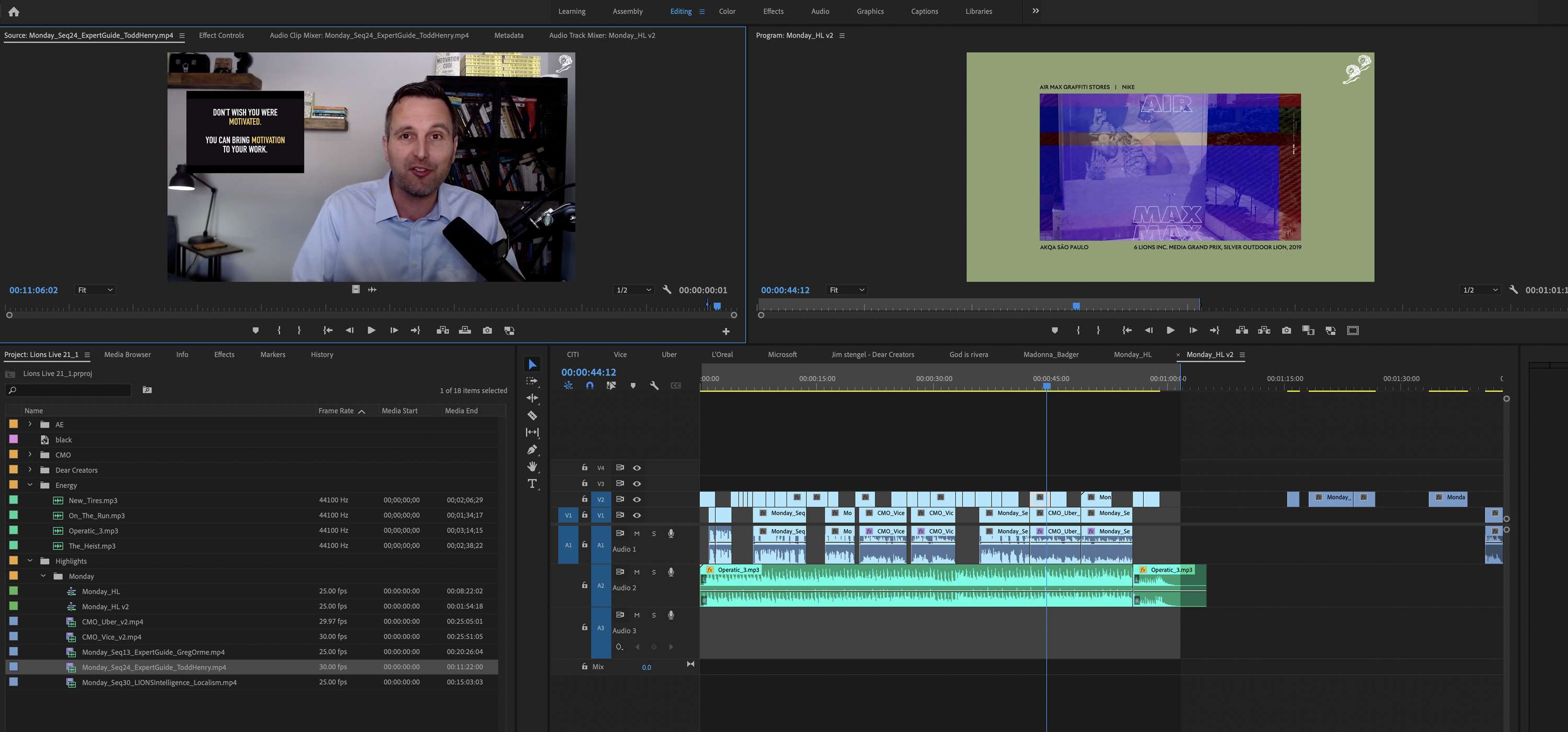Sort by Frame Rate column header
Viewport: 1568px width, 732px height.
(336, 411)
